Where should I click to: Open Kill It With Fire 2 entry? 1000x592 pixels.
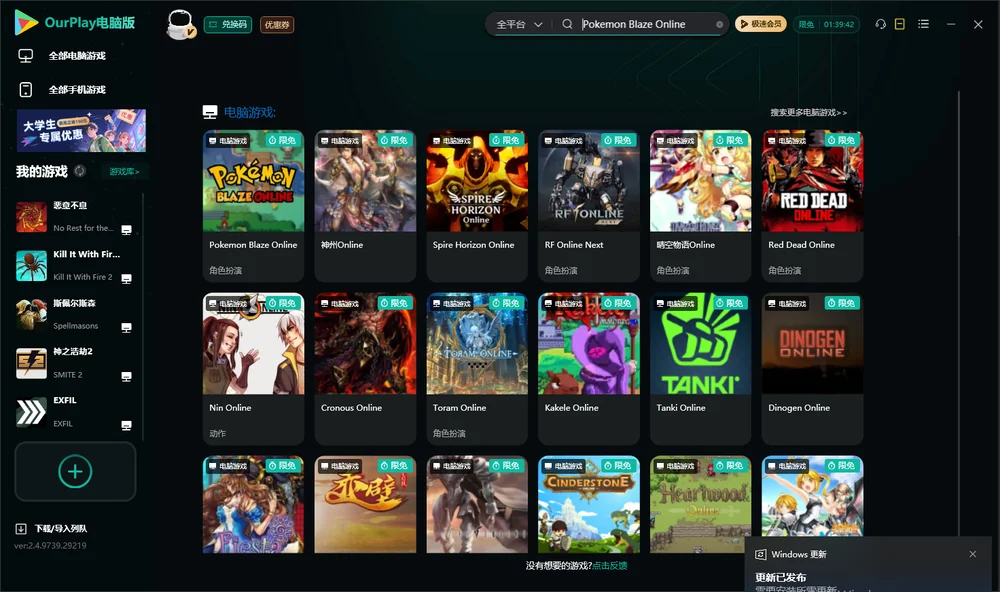(x=74, y=265)
